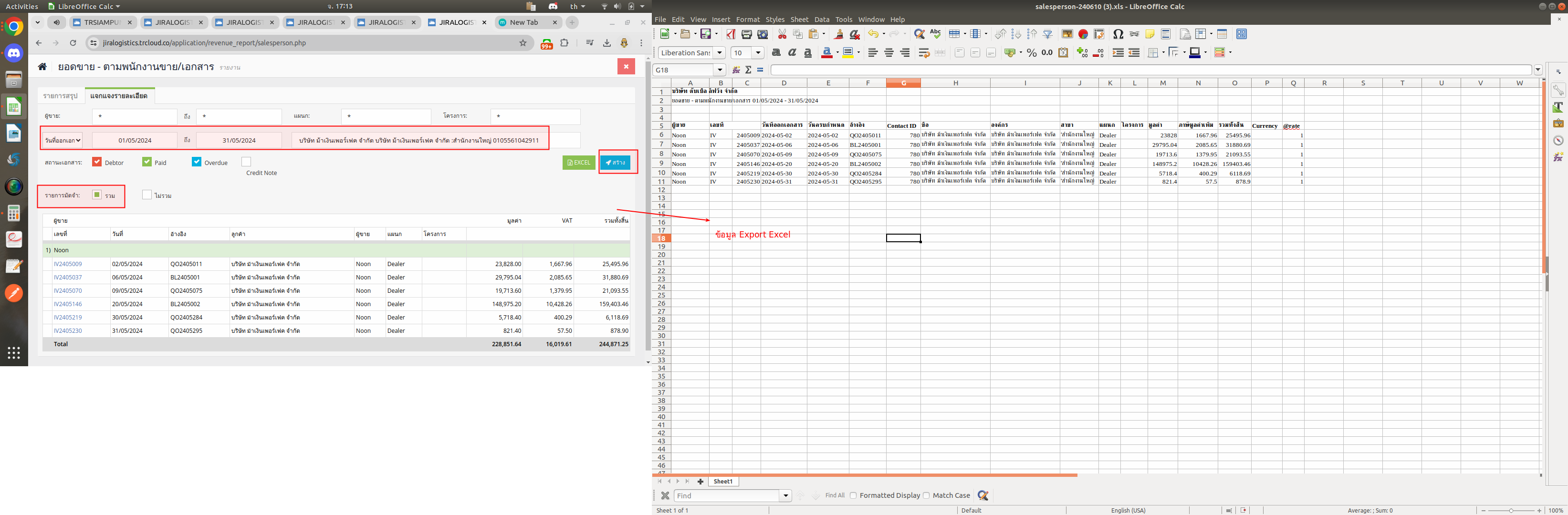Click Find All button in Find bar
The height and width of the screenshot is (515, 1568).
click(835, 495)
